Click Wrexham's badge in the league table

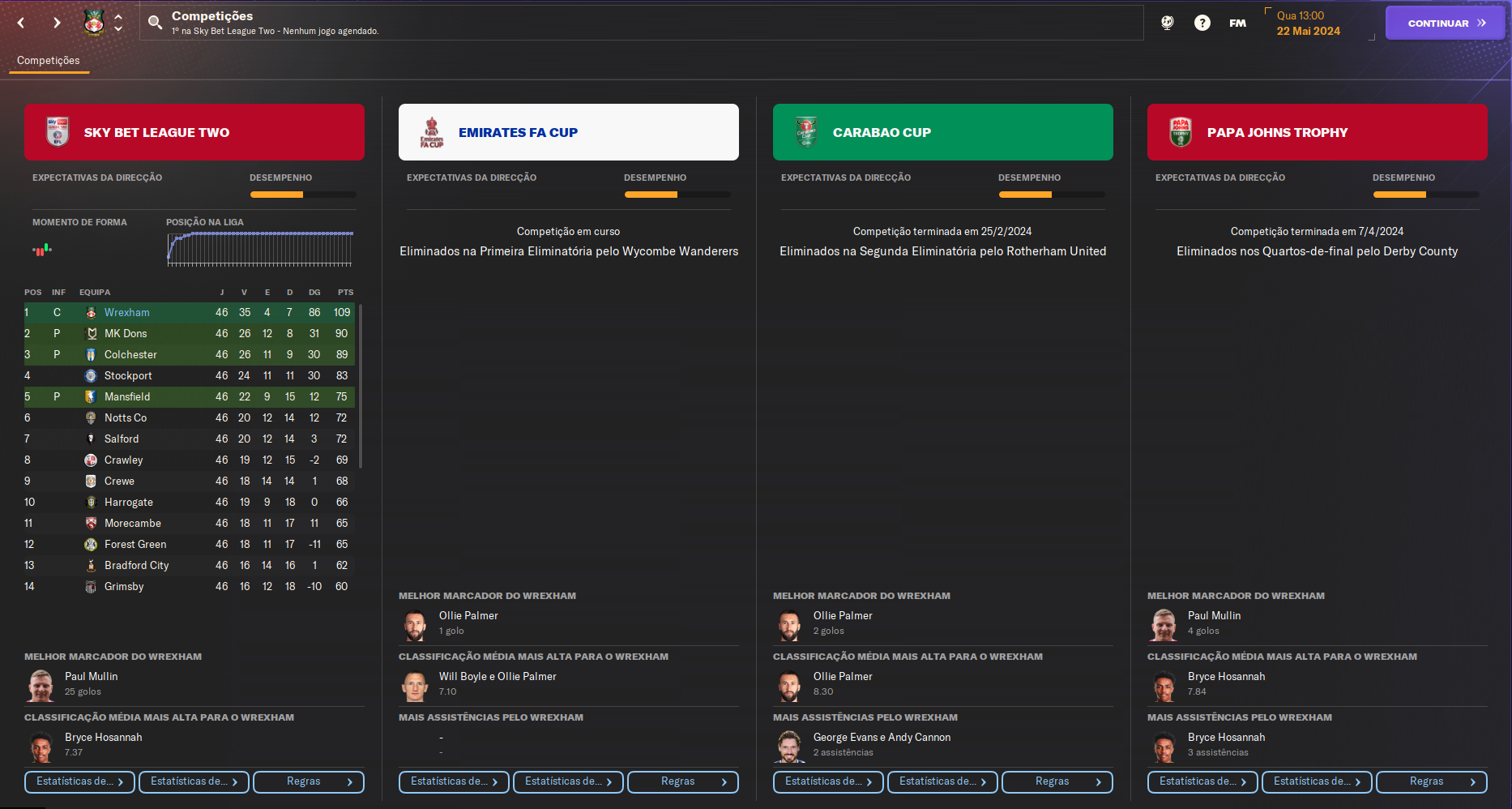pyautogui.click(x=91, y=313)
